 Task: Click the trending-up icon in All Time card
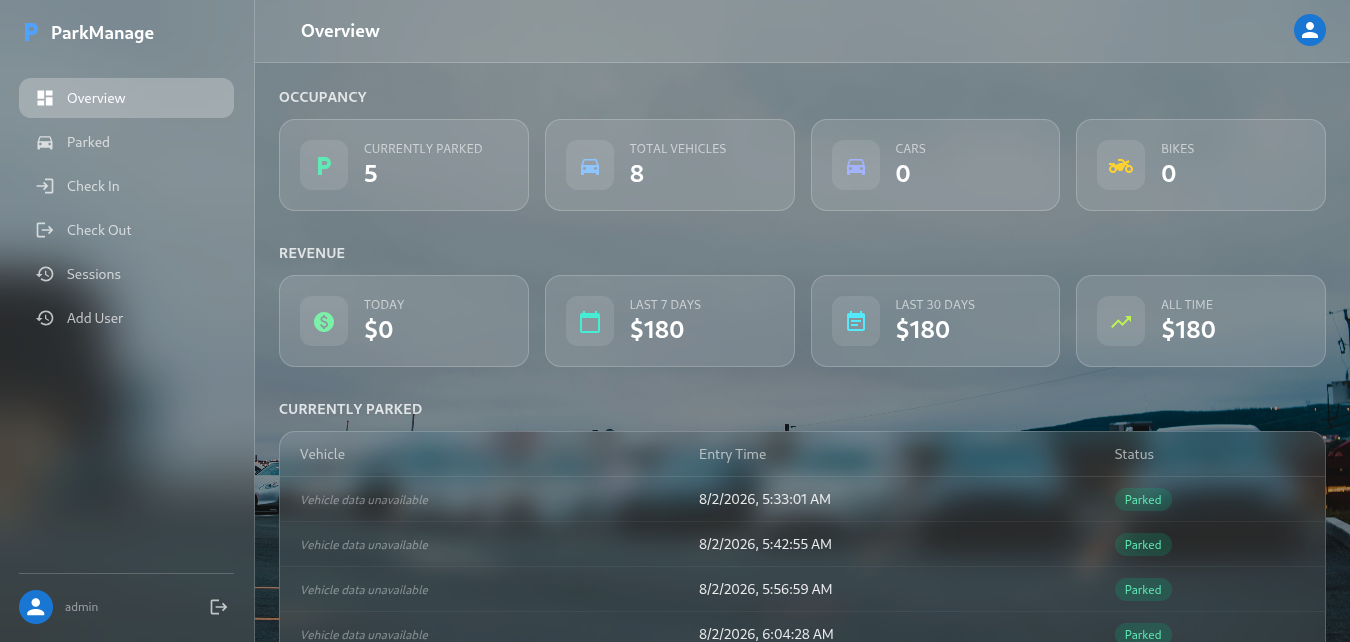1121,322
